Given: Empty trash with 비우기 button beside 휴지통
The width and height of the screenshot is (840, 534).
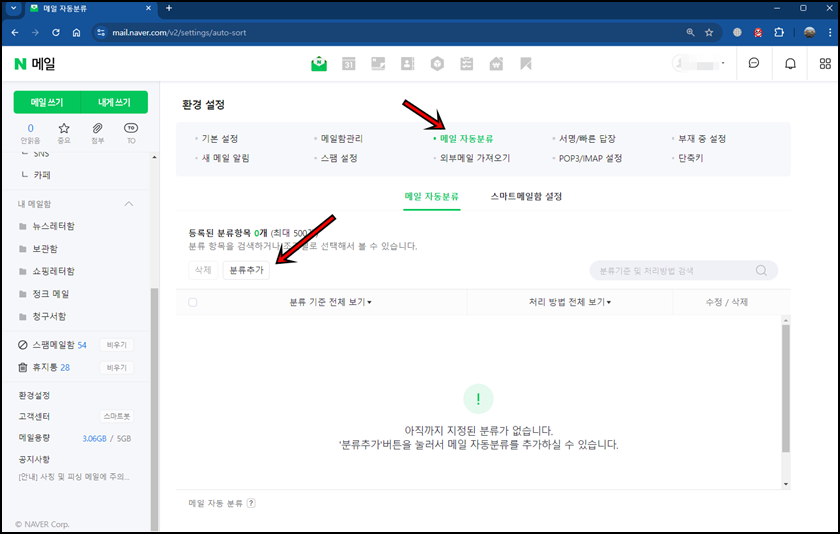Looking at the screenshot, I should [x=116, y=367].
